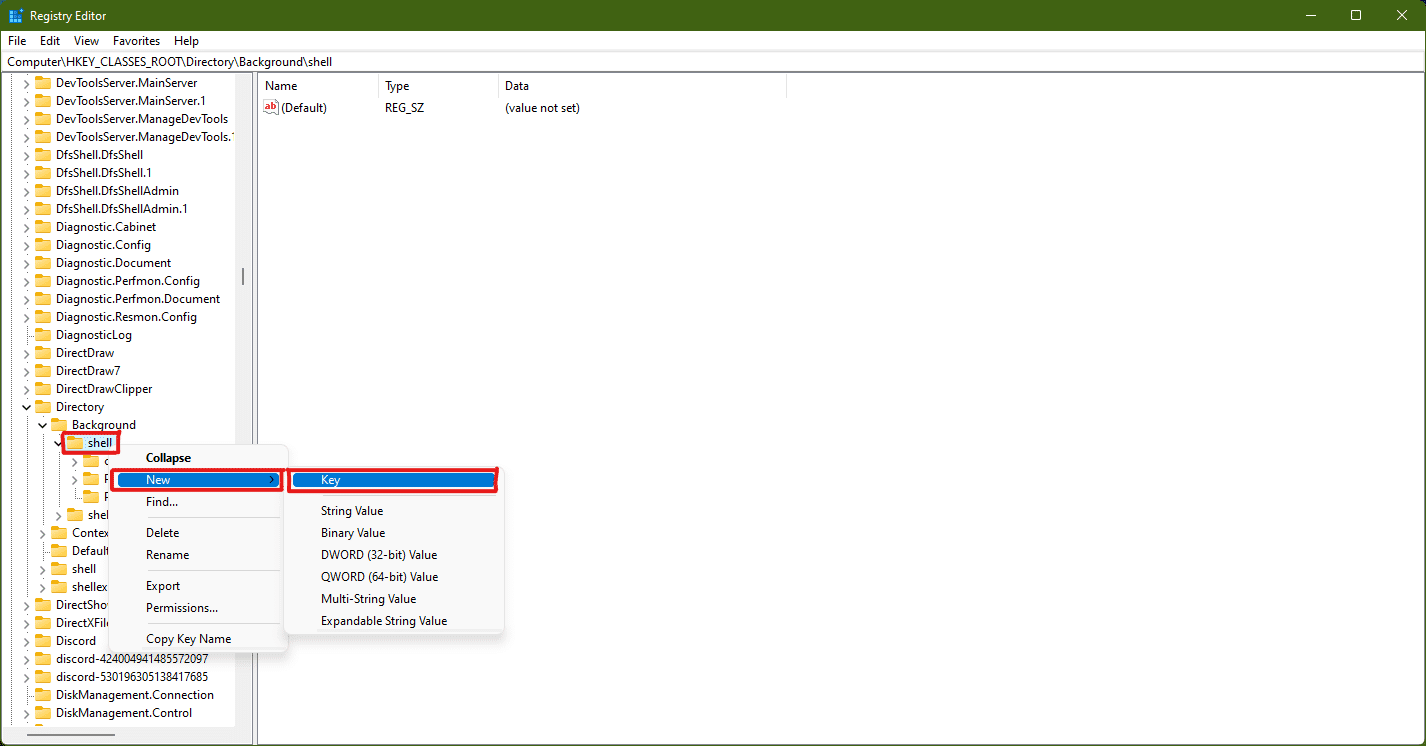Click the DiskManagement.Control folder icon

click(44, 712)
